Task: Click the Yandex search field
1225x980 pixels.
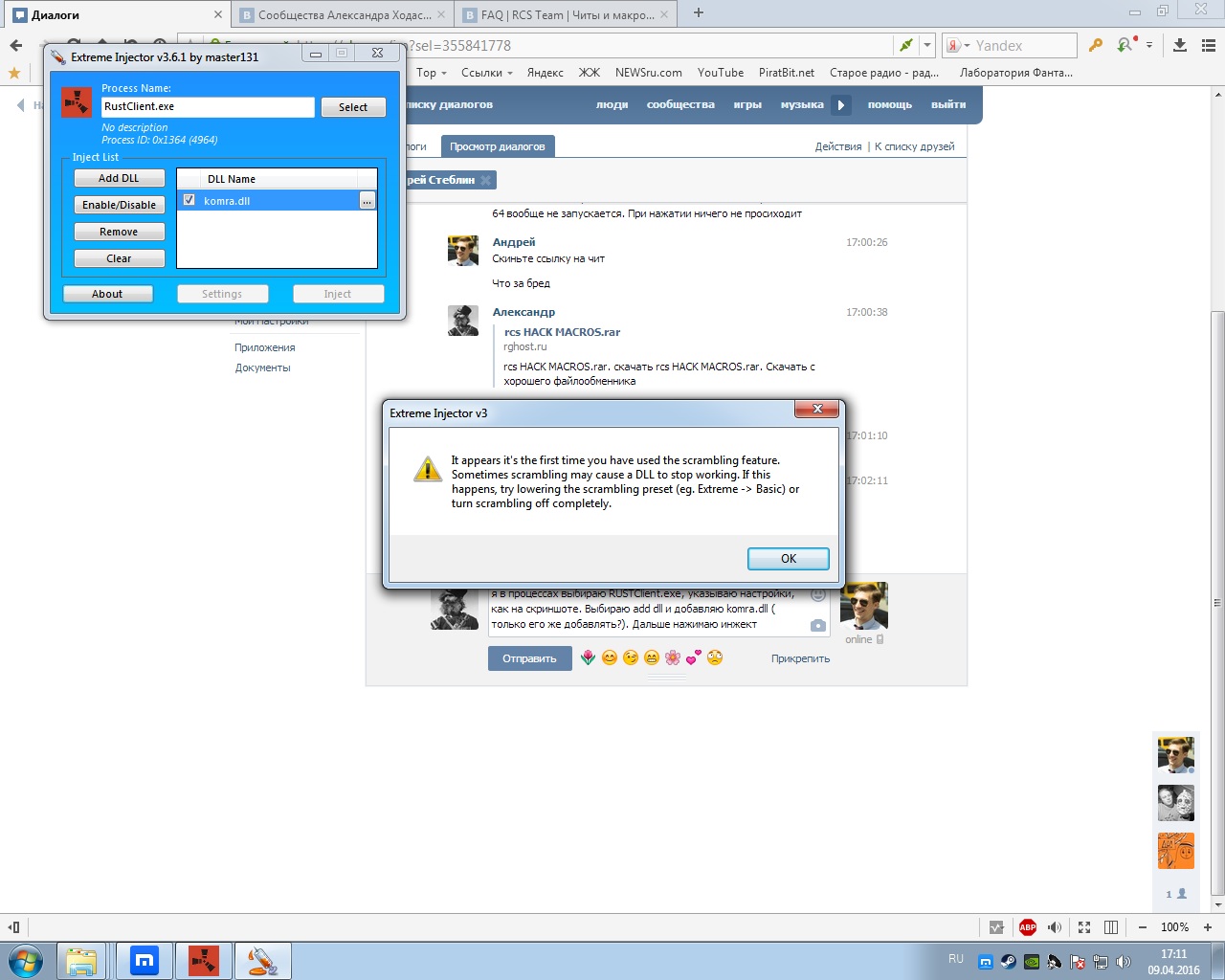Action: click(1023, 46)
